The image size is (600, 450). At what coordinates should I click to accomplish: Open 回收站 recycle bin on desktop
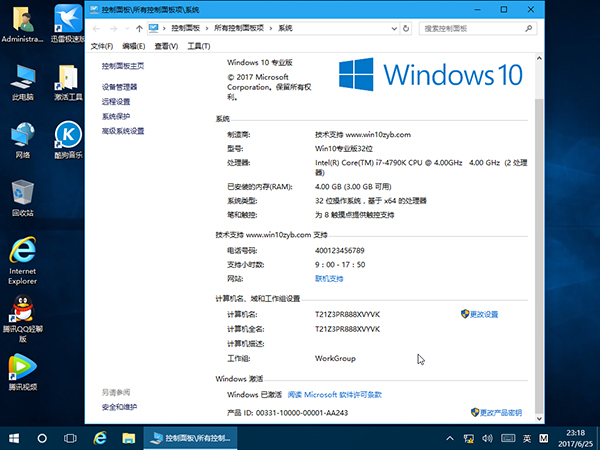(x=22, y=195)
